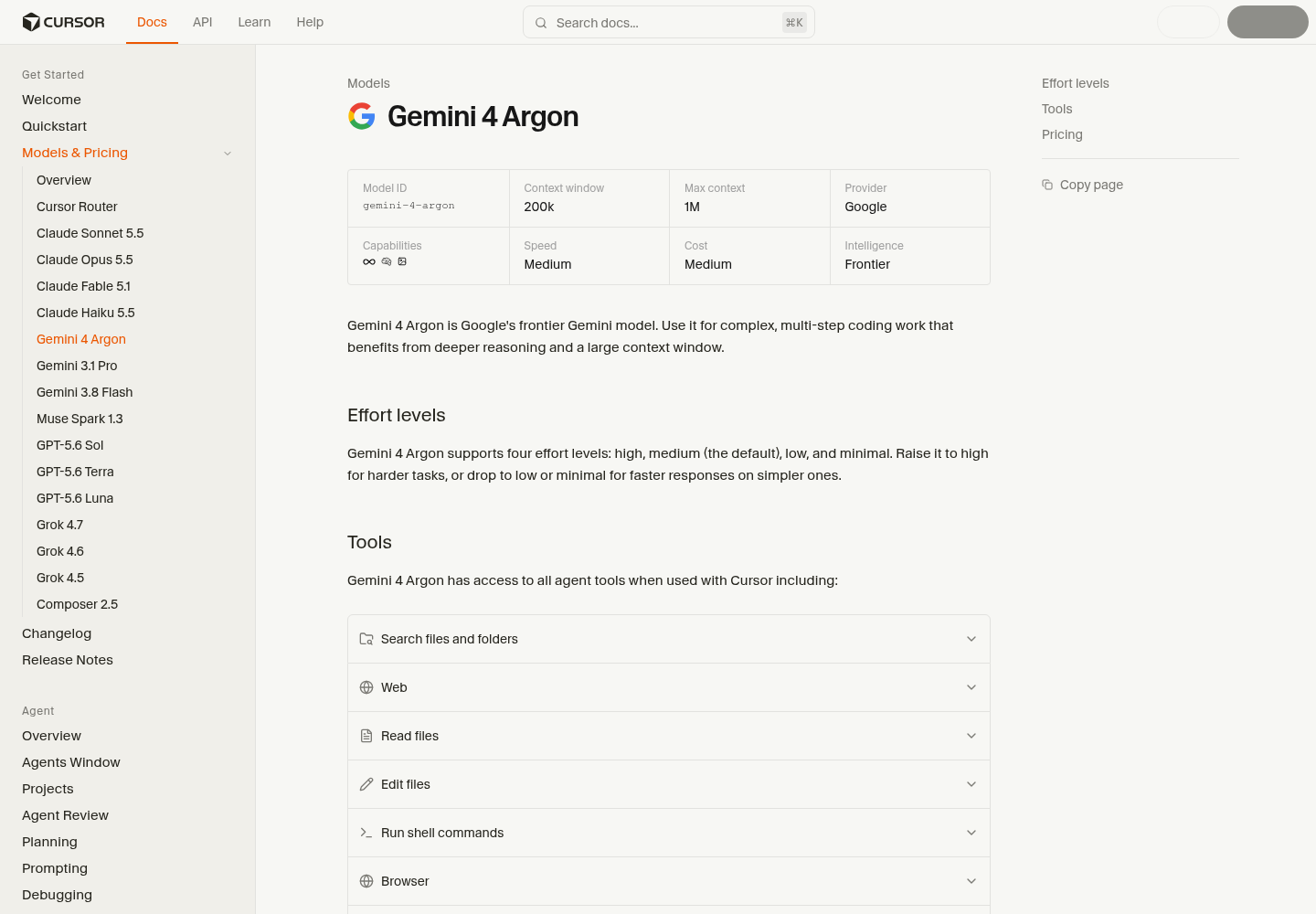
Task: Open Release Notes in sidebar
Action: 68,660
